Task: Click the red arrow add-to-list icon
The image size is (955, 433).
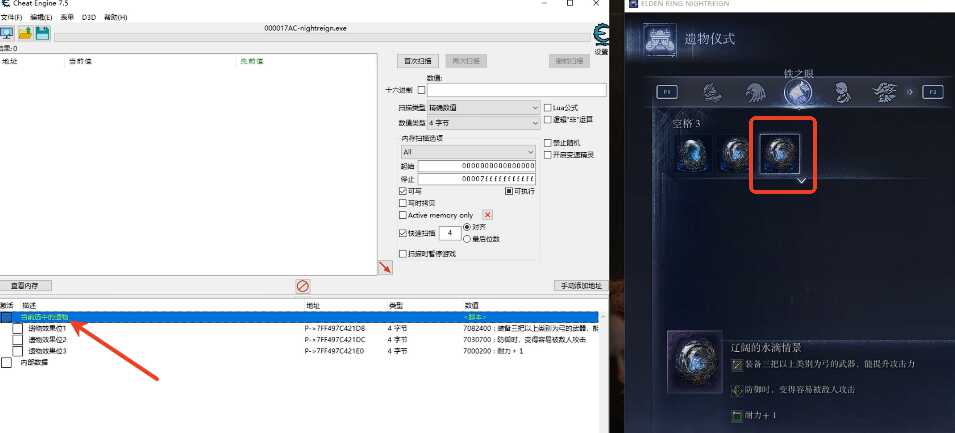Action: pos(385,267)
